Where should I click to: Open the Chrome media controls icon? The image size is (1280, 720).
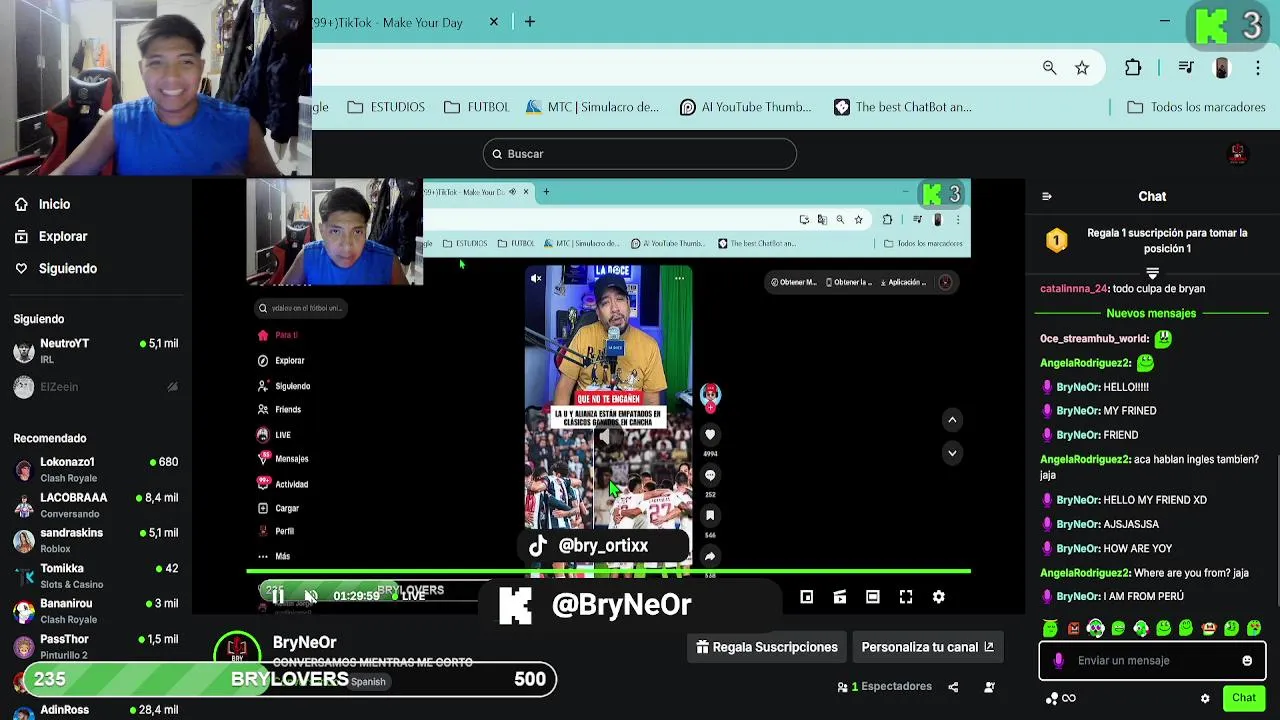(1185, 67)
